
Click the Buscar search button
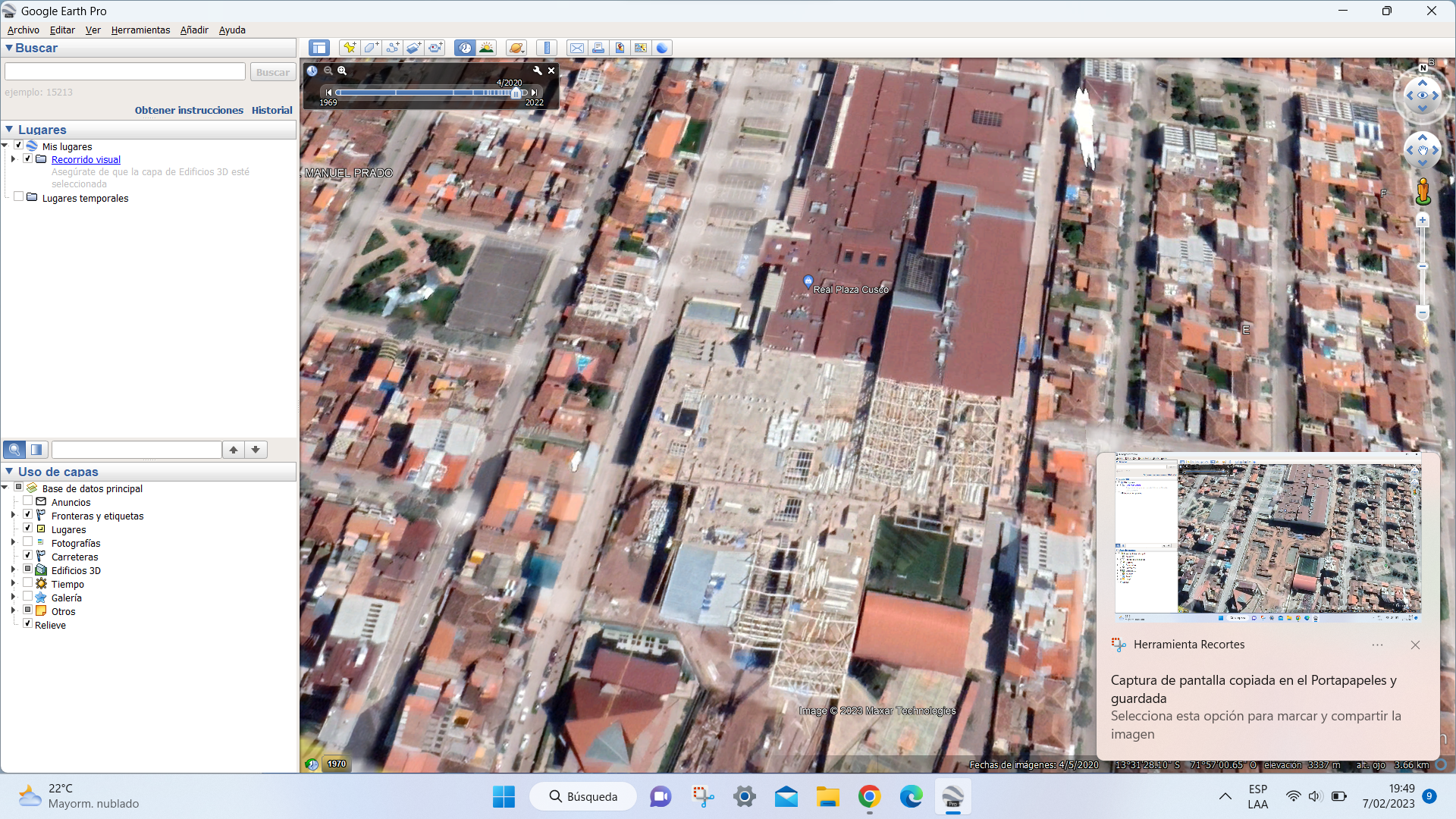click(272, 72)
